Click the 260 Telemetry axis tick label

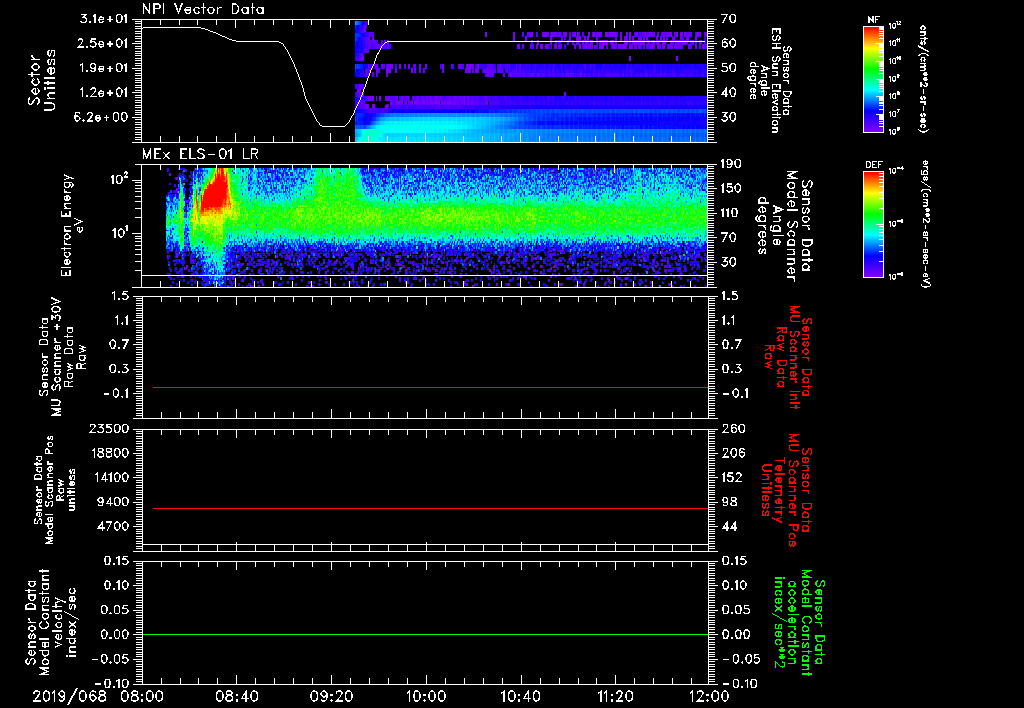pos(733,428)
